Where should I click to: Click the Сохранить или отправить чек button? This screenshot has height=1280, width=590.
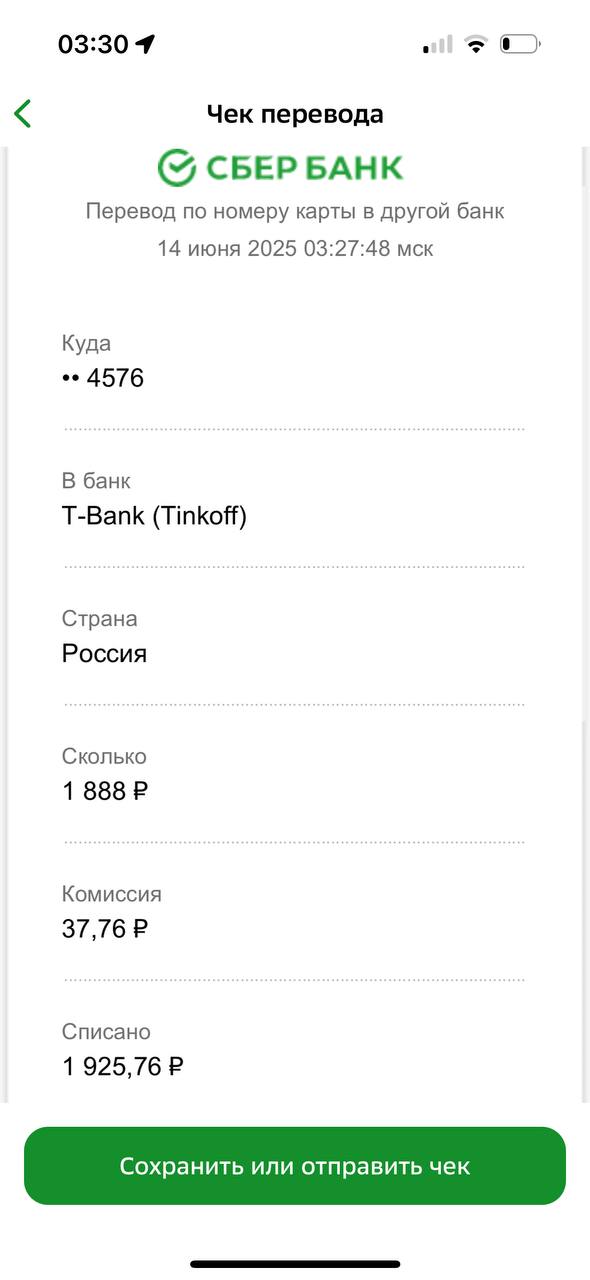295,1166
